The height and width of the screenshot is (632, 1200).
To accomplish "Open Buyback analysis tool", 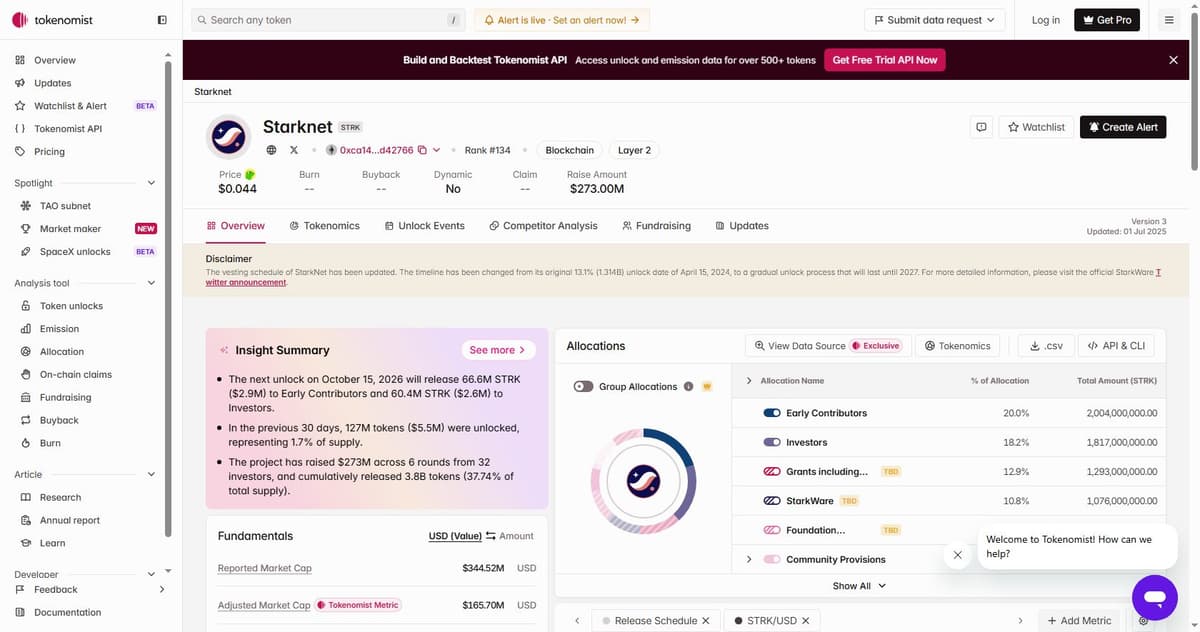I will [x=59, y=421].
